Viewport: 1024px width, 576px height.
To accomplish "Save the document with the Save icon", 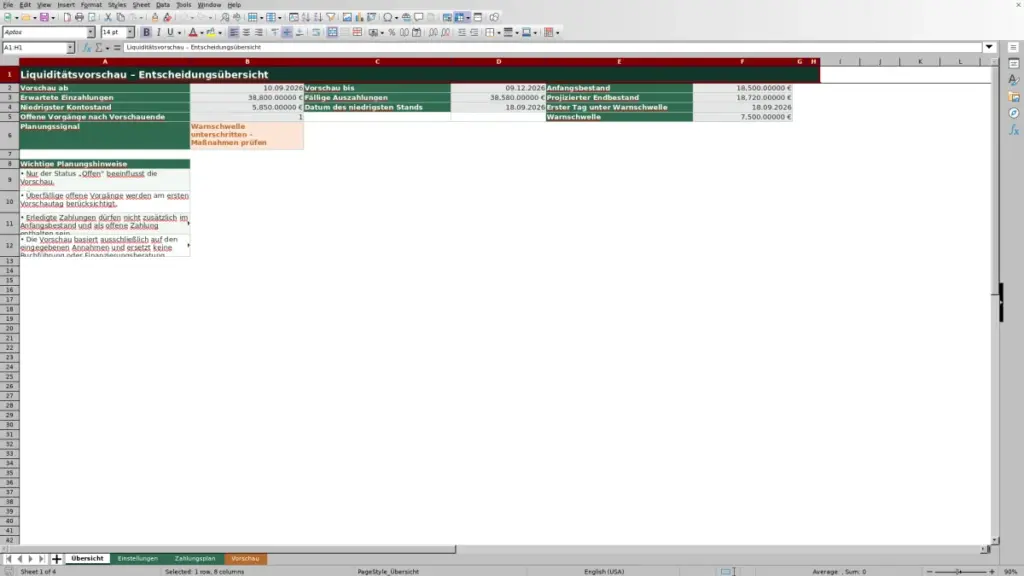I will tap(44, 18).
